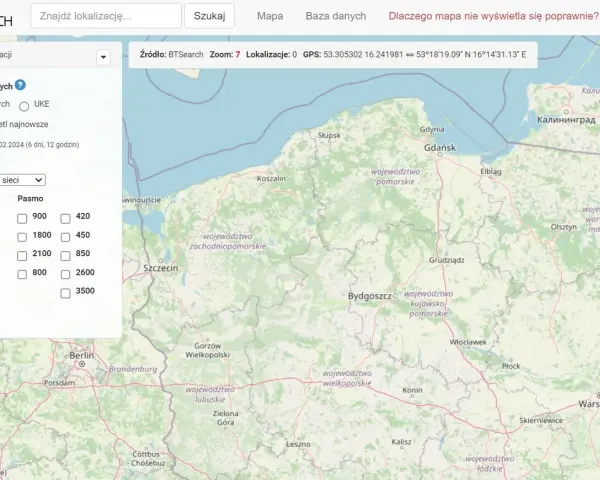Viewport: 600px width, 480px height.
Task: Click Brandenburg region label on map
Action: pyautogui.click(x=133, y=369)
